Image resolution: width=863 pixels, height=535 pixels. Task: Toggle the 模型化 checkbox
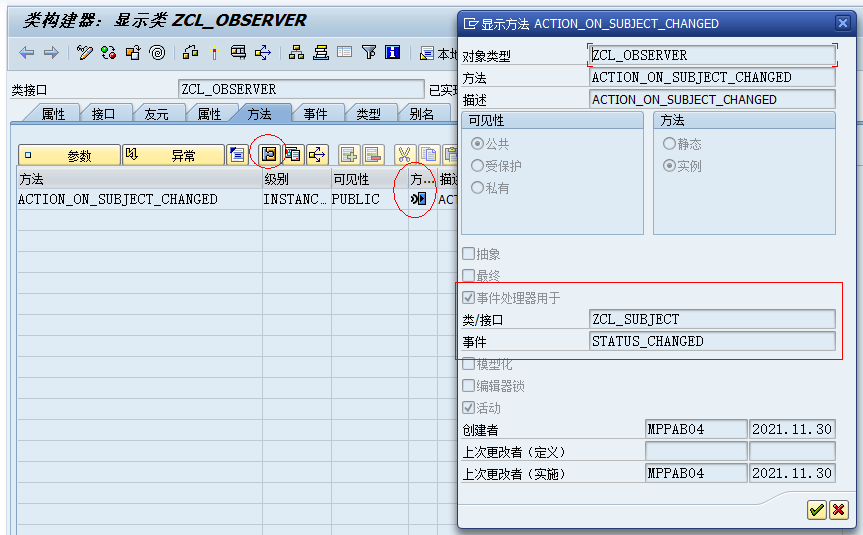coord(468,364)
